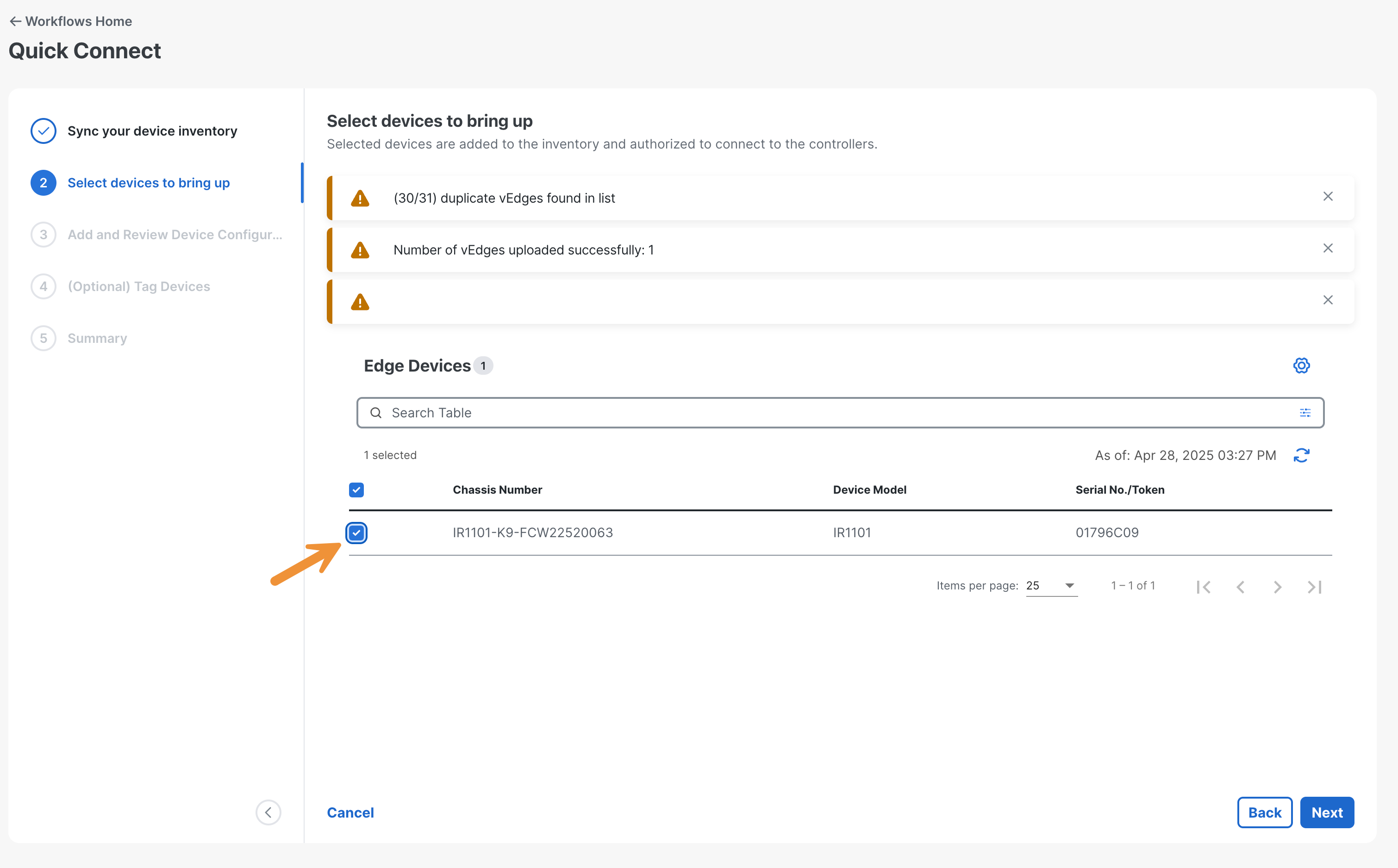Click the Cancel link
This screenshot has height=868, width=1398.
coord(350,812)
